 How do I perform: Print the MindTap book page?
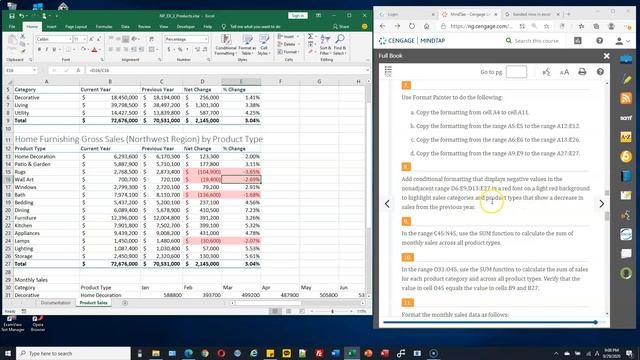tap(582, 72)
